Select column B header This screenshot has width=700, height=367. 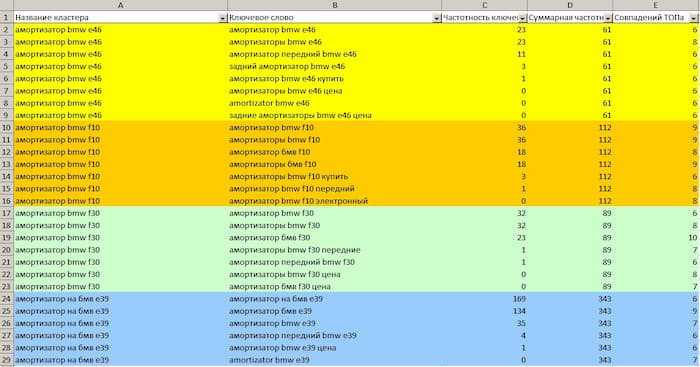click(335, 5)
